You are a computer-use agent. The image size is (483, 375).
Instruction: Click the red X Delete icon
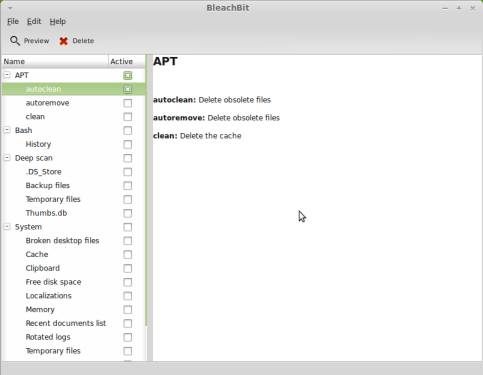63,41
